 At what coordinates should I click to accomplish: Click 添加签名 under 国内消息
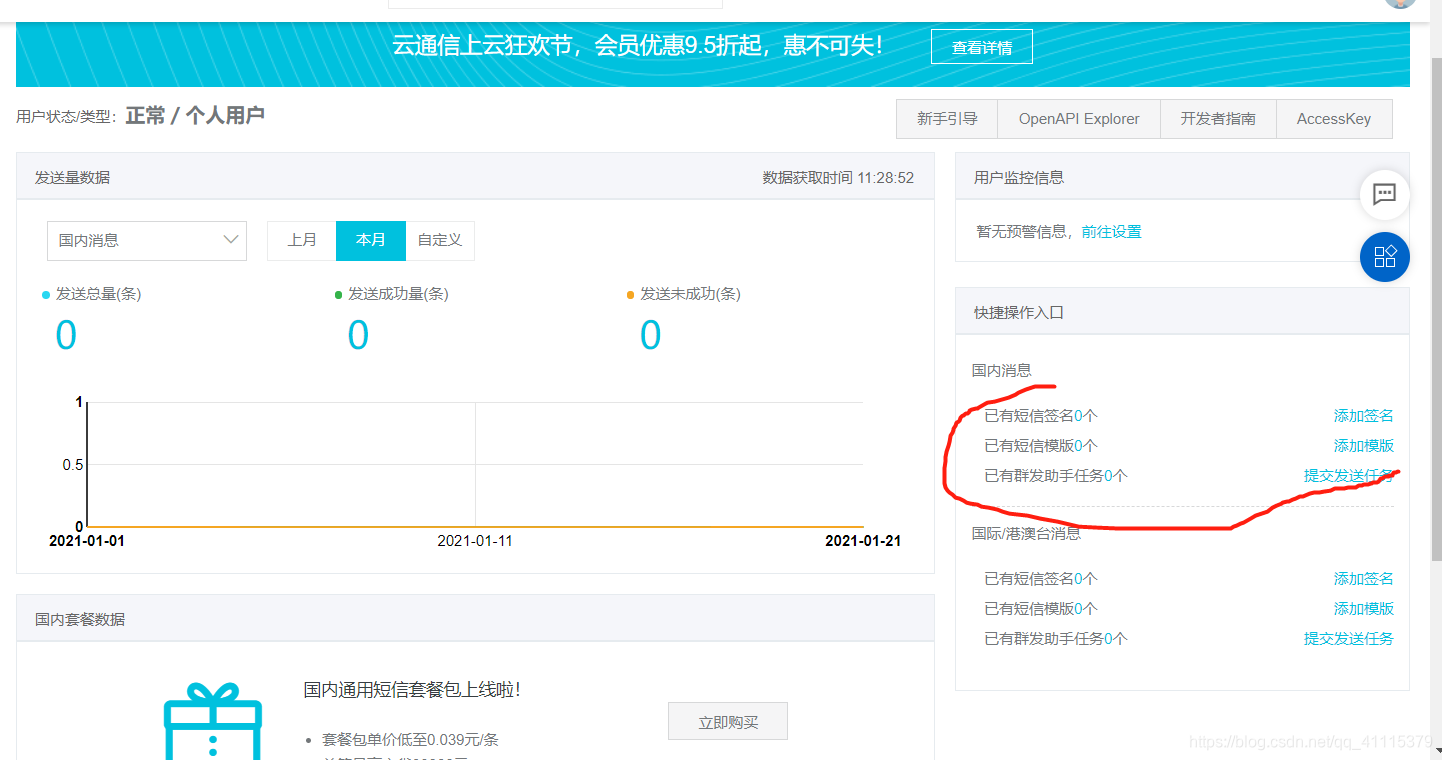pyautogui.click(x=1363, y=416)
